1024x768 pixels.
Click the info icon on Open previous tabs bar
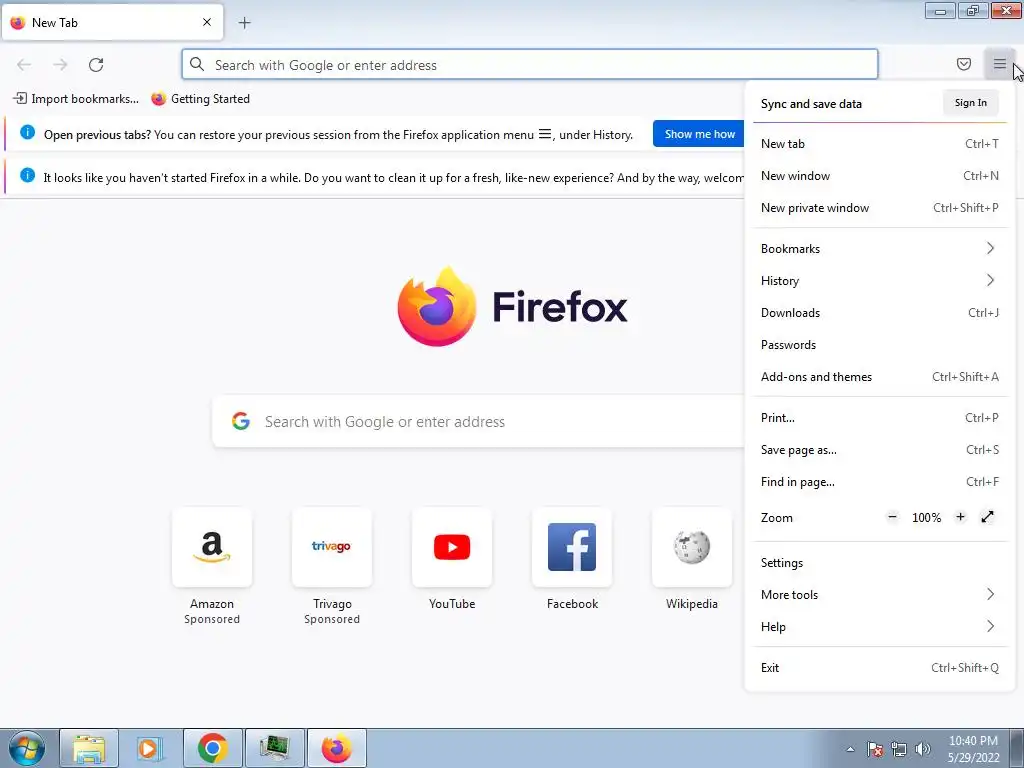pos(27,133)
